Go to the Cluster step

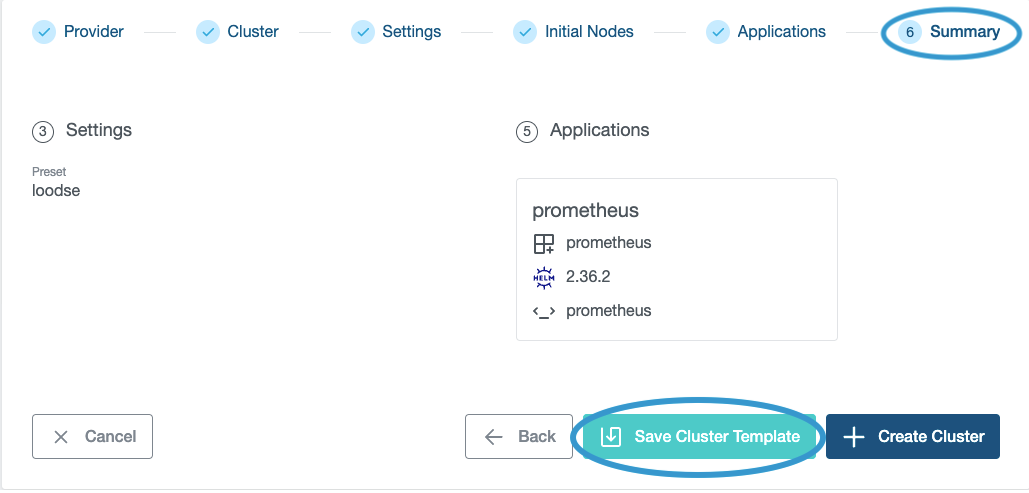pyautogui.click(x=253, y=32)
